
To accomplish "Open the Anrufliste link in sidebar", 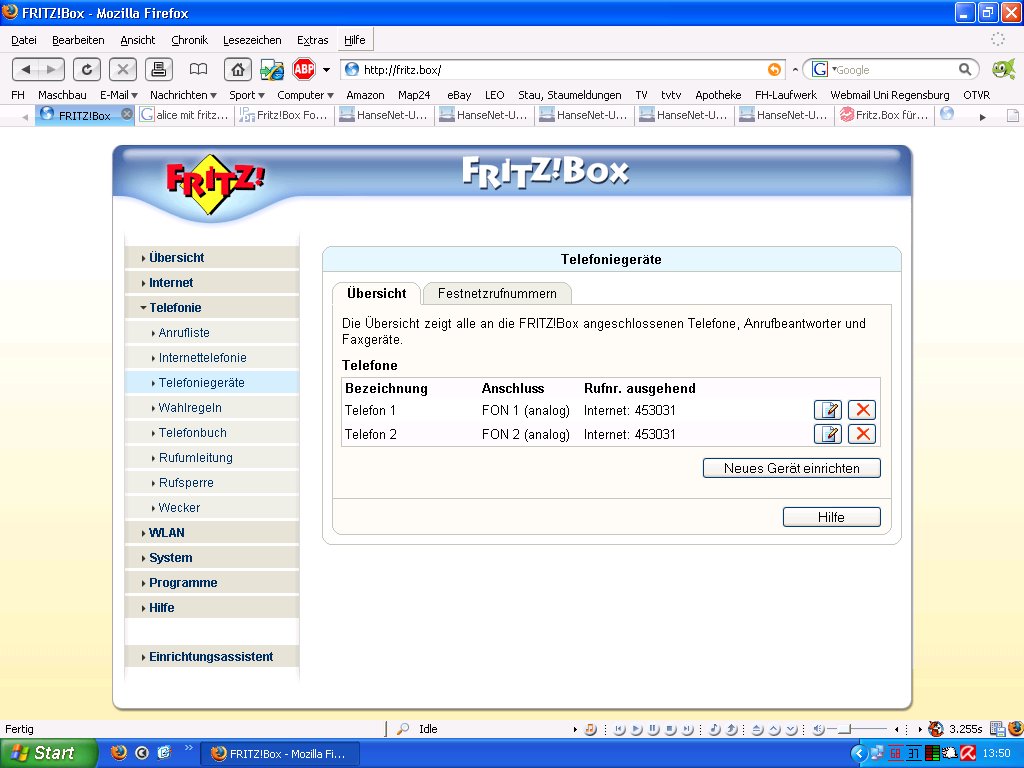I will coord(184,333).
